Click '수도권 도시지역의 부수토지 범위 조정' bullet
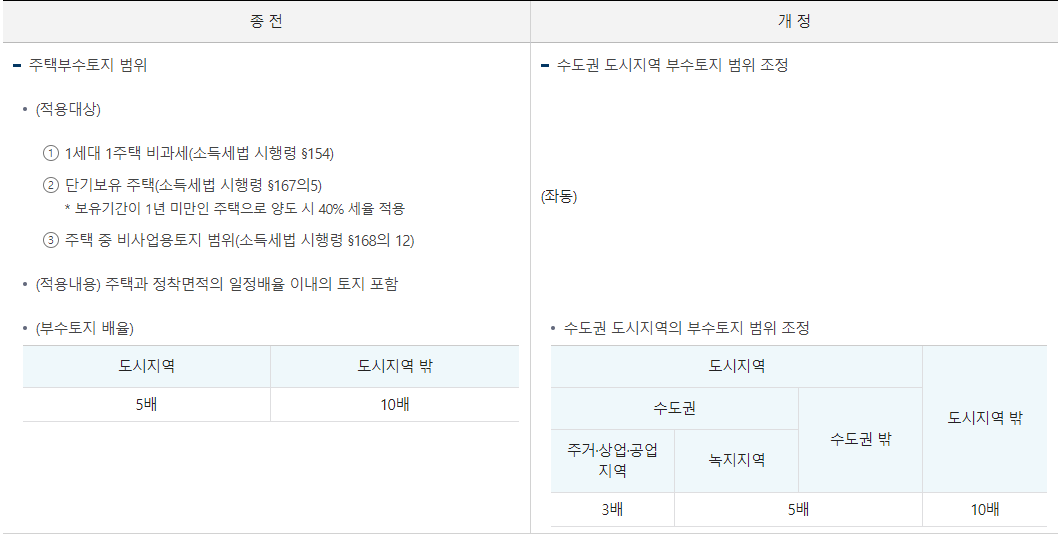Image resolution: width=1062 pixels, height=536 pixels. click(x=687, y=329)
